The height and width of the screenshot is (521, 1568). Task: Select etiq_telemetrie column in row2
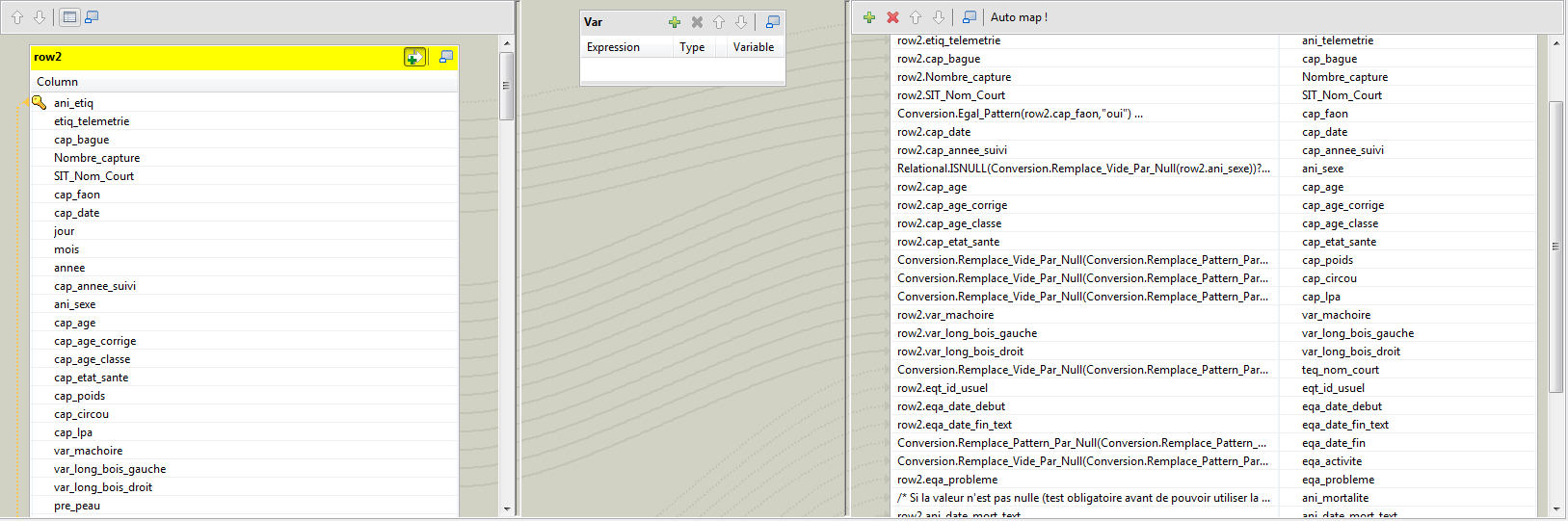coord(92,121)
